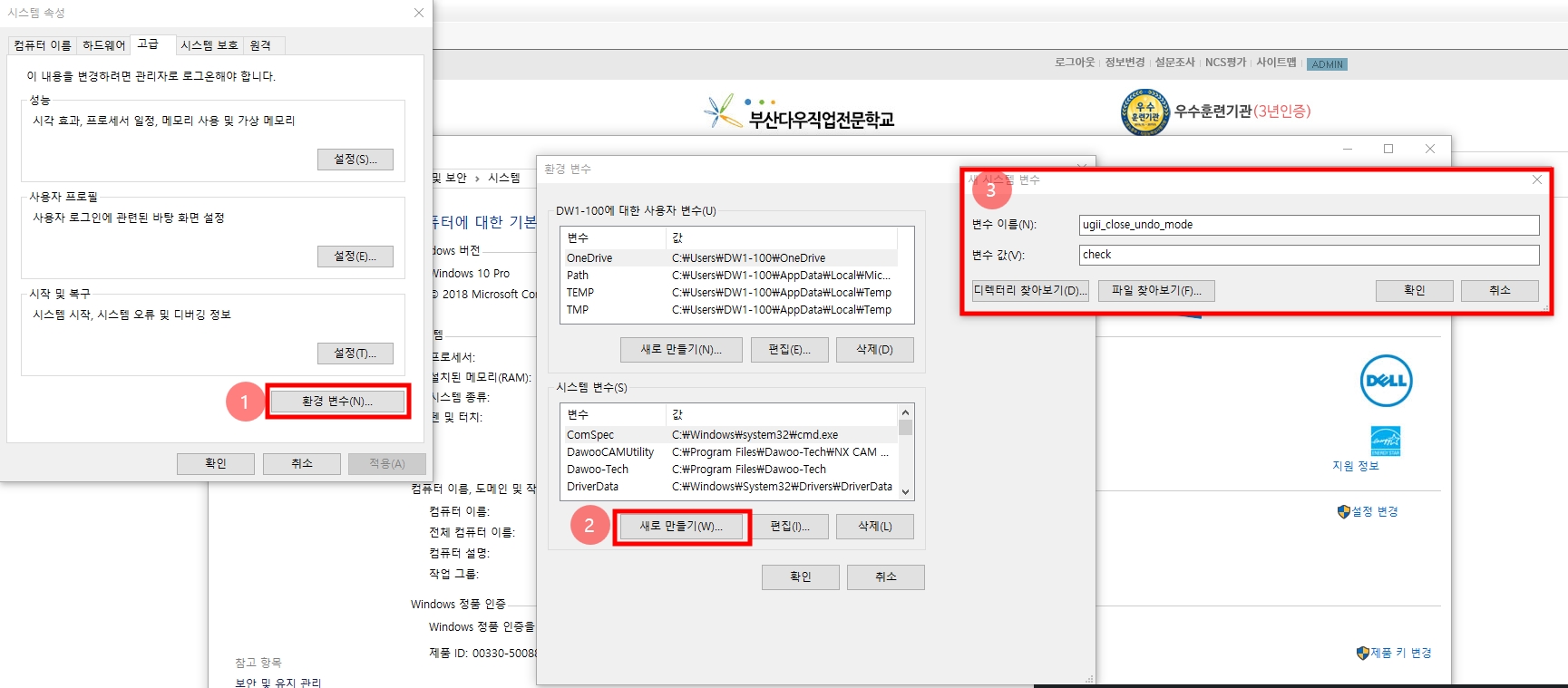Minimize the System control panel window
The height and width of the screenshot is (688, 1568).
tap(1348, 149)
